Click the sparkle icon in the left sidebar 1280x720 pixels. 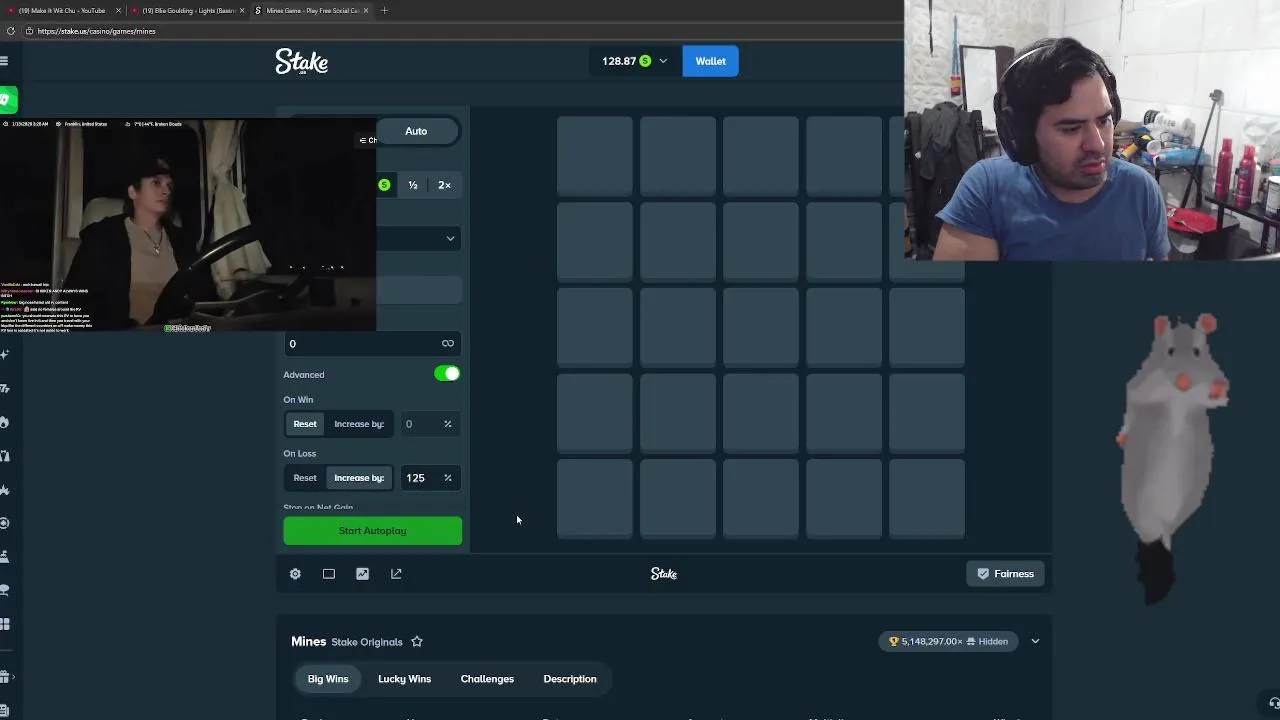pyautogui.click(x=5, y=354)
